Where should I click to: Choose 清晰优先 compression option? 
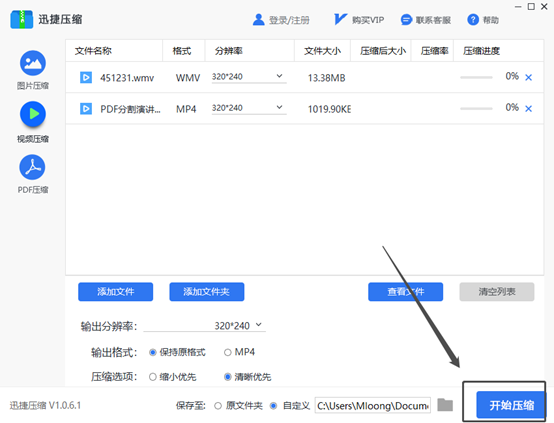pos(228,377)
